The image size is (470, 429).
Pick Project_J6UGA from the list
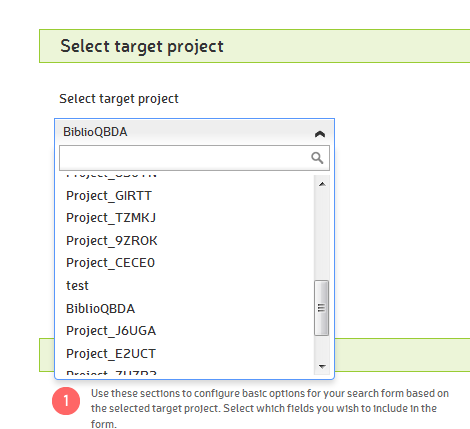(190, 331)
